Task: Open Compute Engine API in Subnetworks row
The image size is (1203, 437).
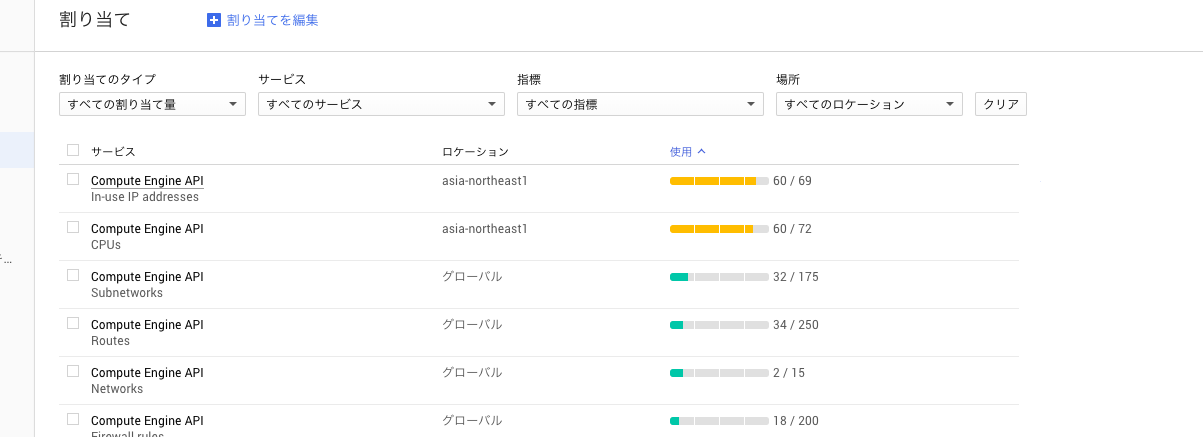Action: click(x=147, y=277)
